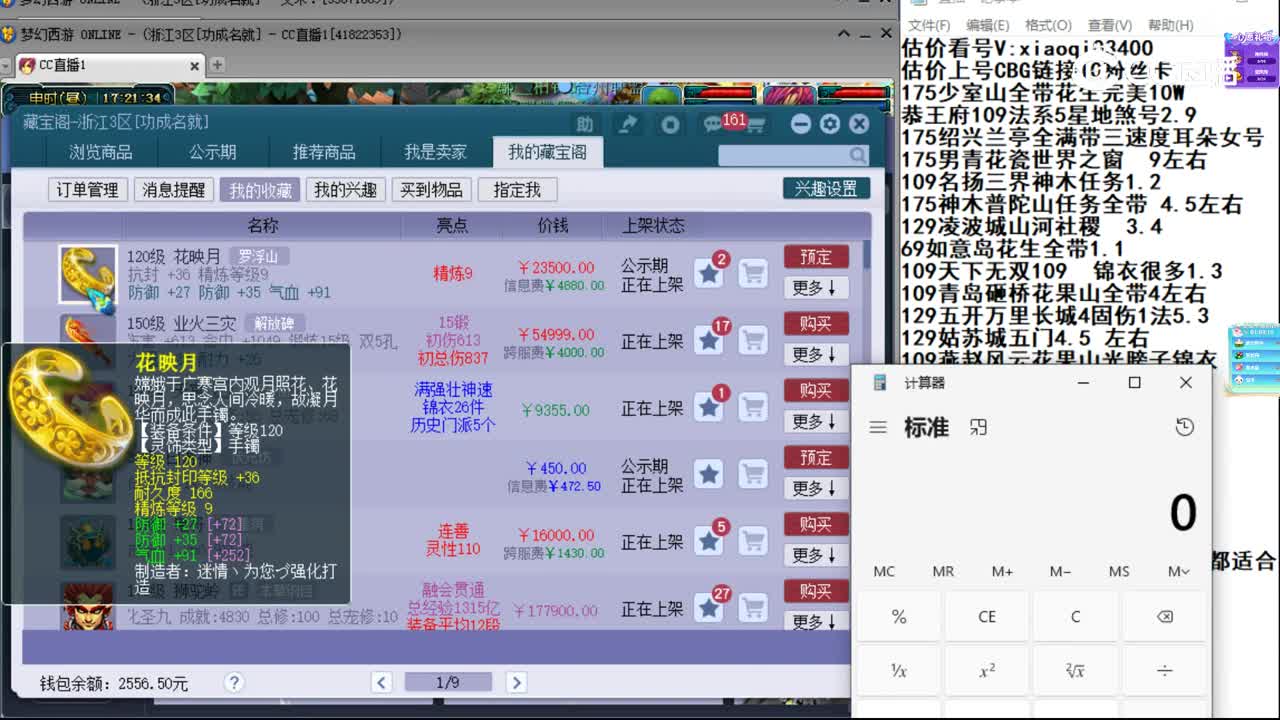The image size is (1280, 720).
Task: Click 兴趣设置 button
Action: (x=826, y=189)
